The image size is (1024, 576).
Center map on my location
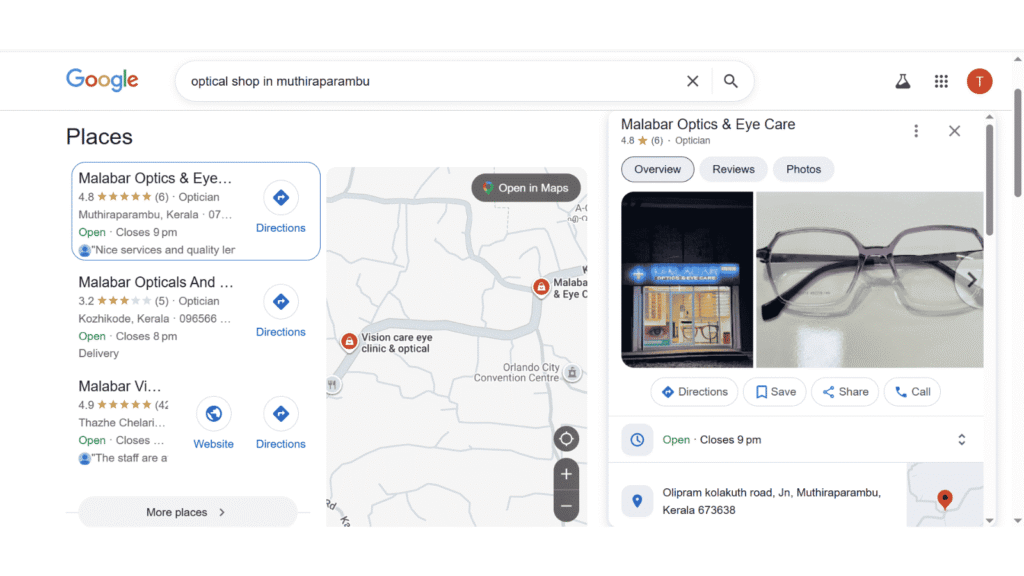[x=566, y=439]
